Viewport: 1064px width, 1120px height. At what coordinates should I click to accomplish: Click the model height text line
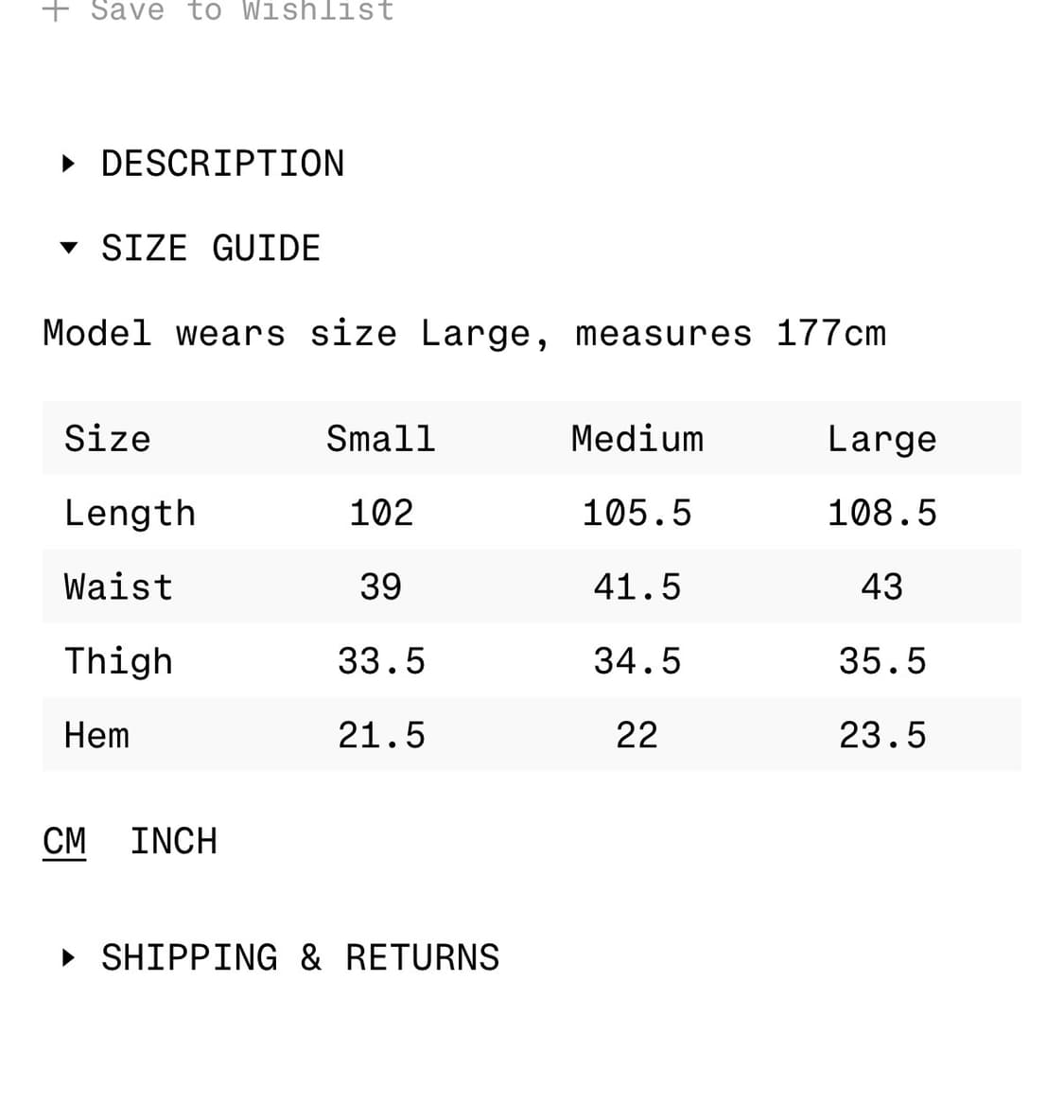464,333
